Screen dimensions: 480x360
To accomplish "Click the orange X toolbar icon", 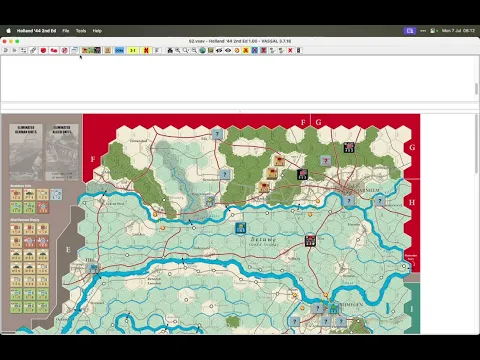I will coord(246,50).
